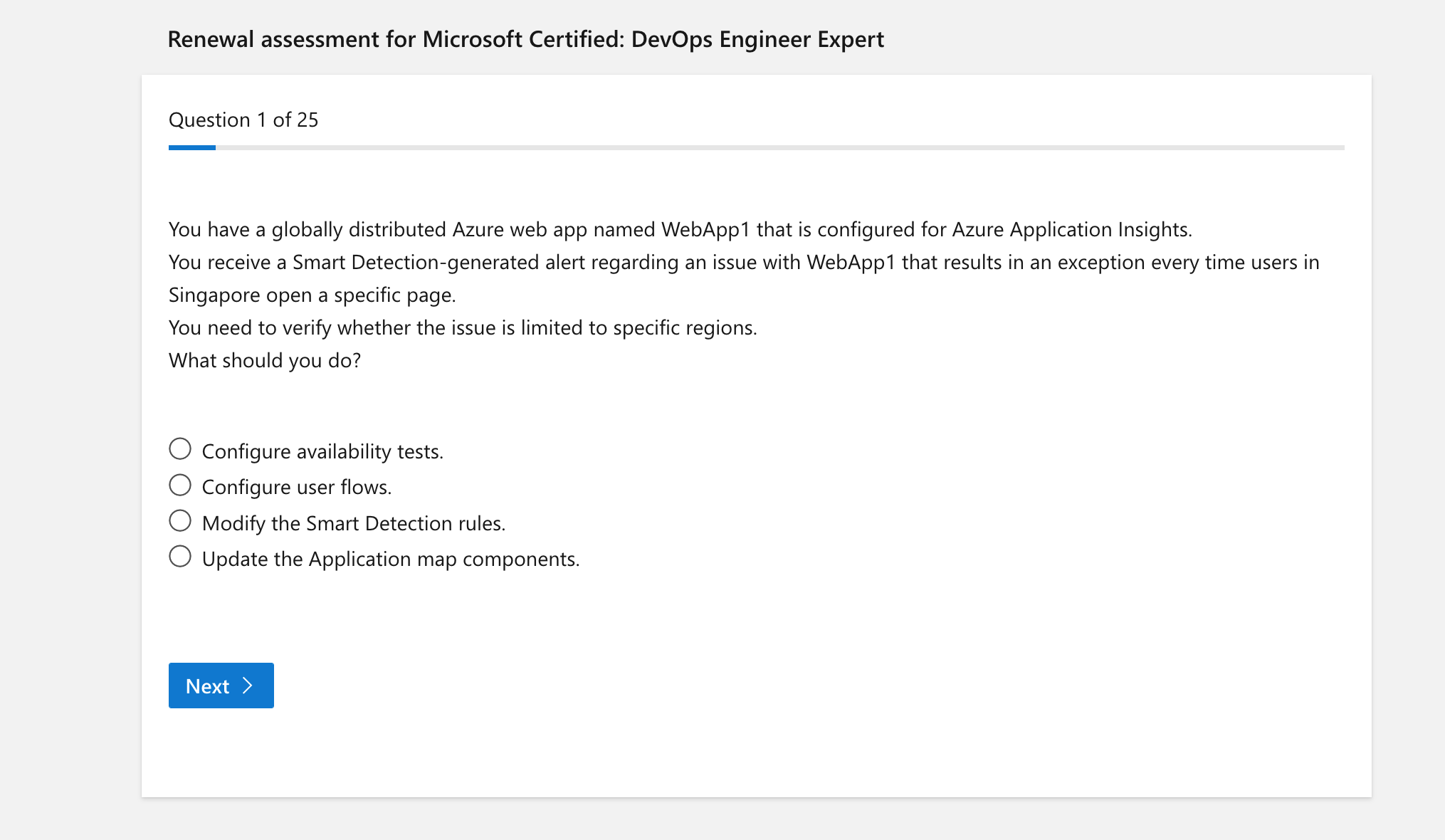Click 'Update the Application map components.' text

(x=391, y=559)
